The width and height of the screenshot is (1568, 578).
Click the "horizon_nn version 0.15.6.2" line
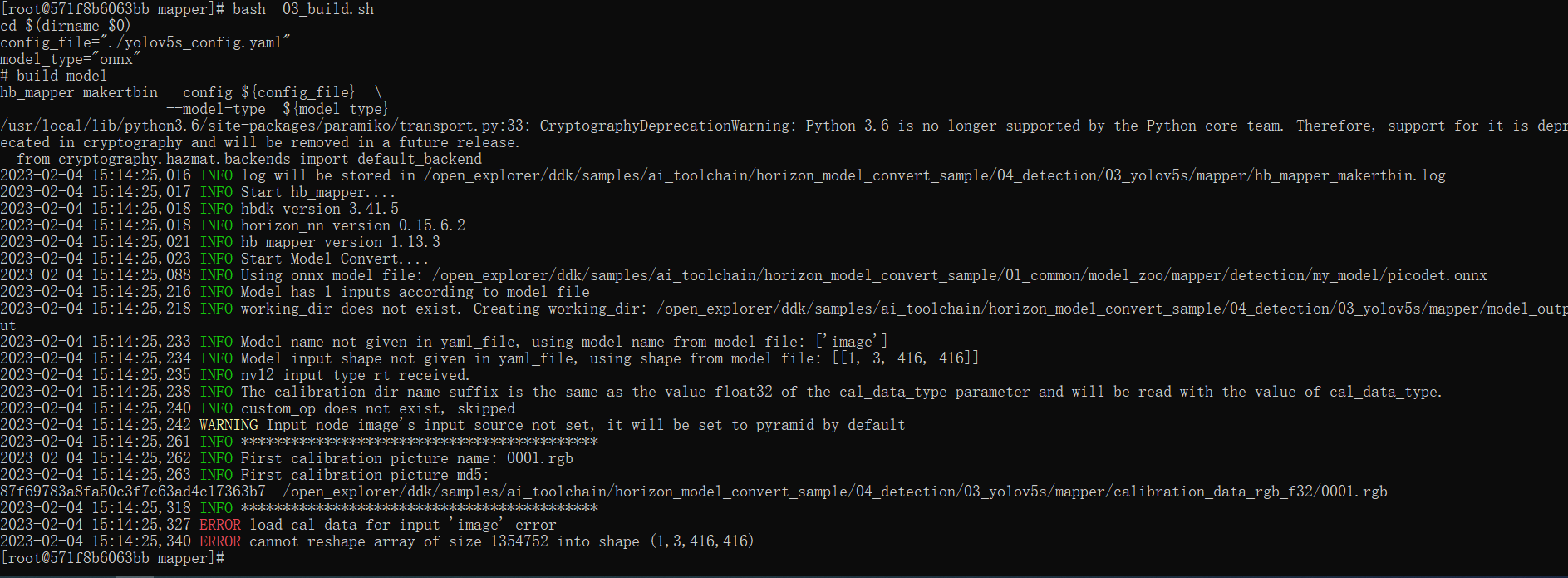[352, 225]
